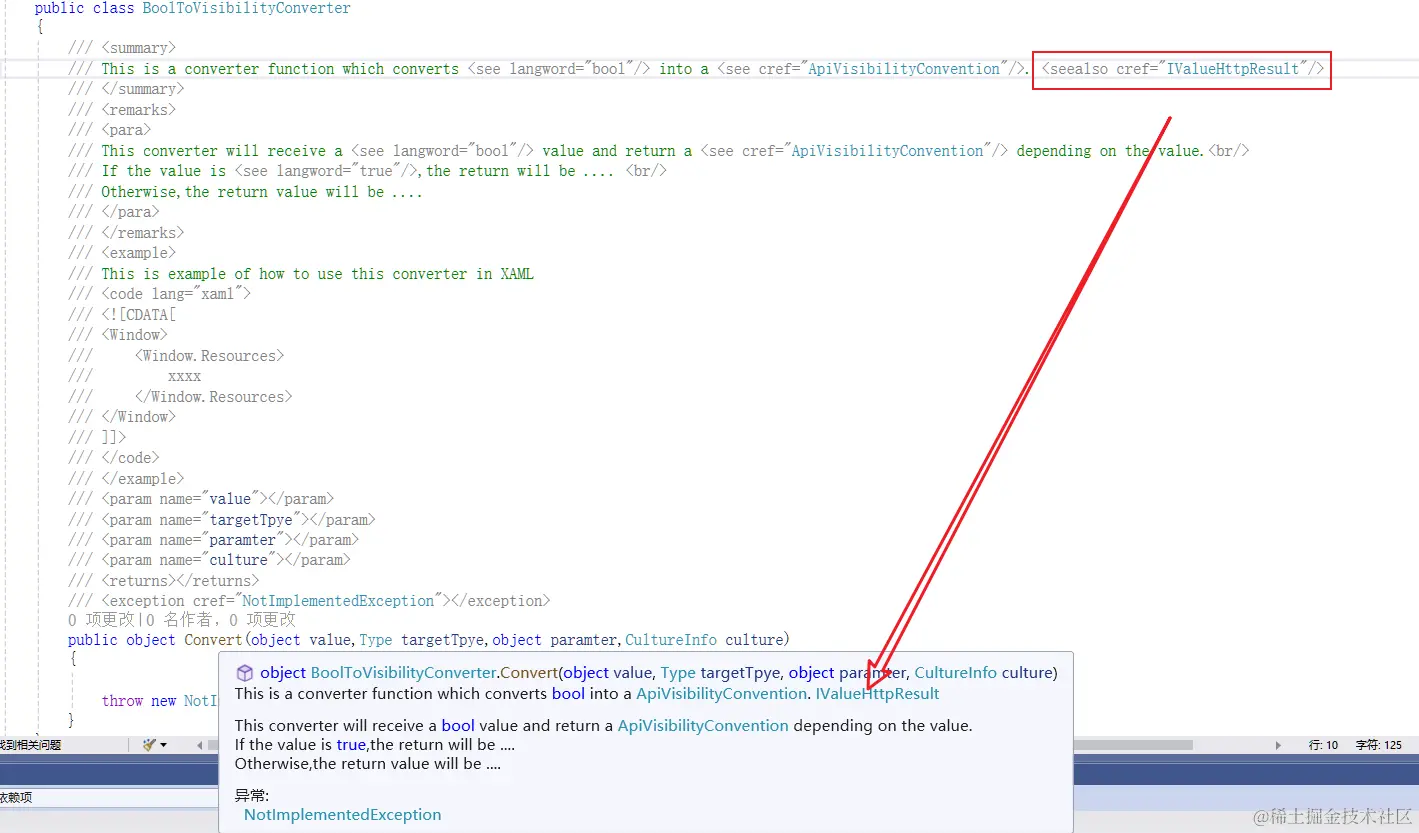Click the line number indicator 行: 10
This screenshot has width=1419, height=833.
1323,745
